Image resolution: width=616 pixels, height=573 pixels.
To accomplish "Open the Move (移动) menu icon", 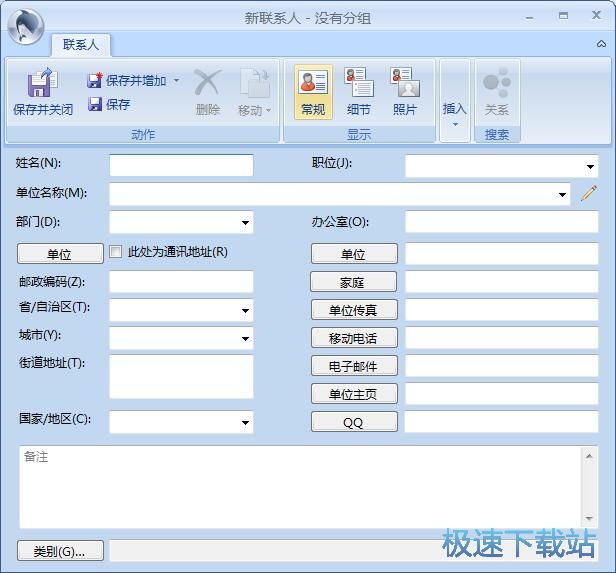I will 255,82.
